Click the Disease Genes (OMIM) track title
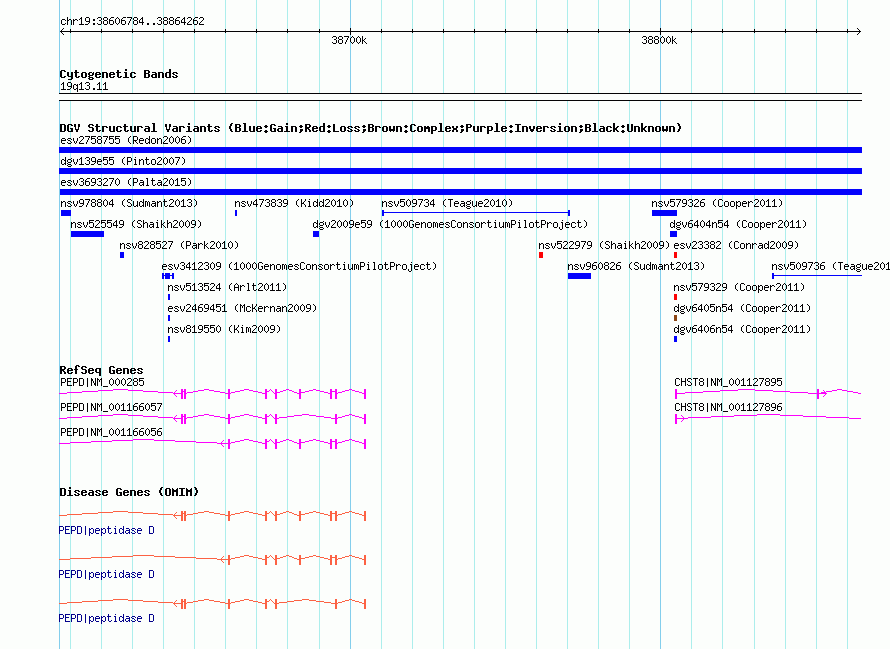 129,492
